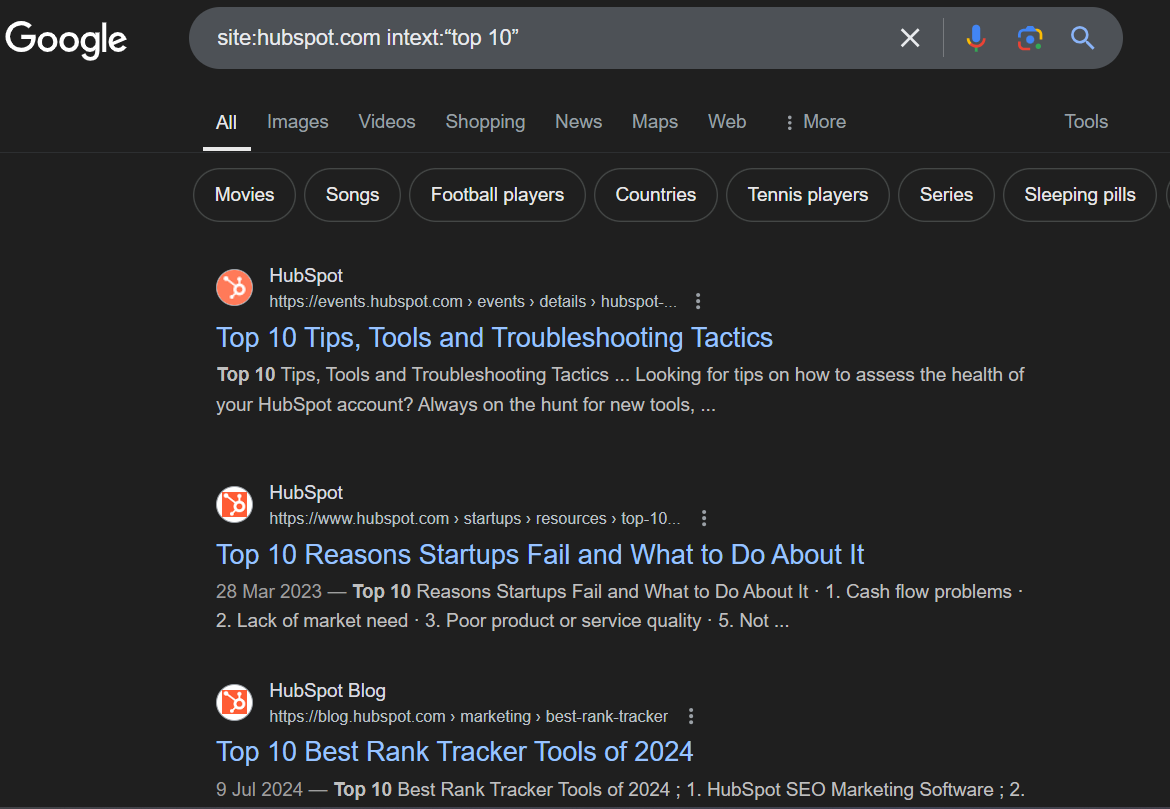Select Series chip
The height and width of the screenshot is (809, 1170).
coord(946,195)
